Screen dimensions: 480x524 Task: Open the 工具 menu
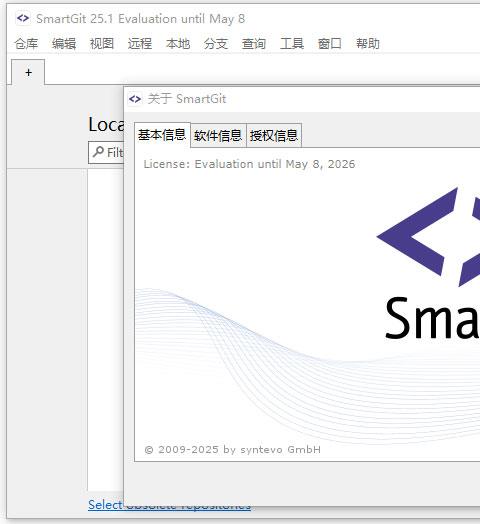click(x=292, y=43)
